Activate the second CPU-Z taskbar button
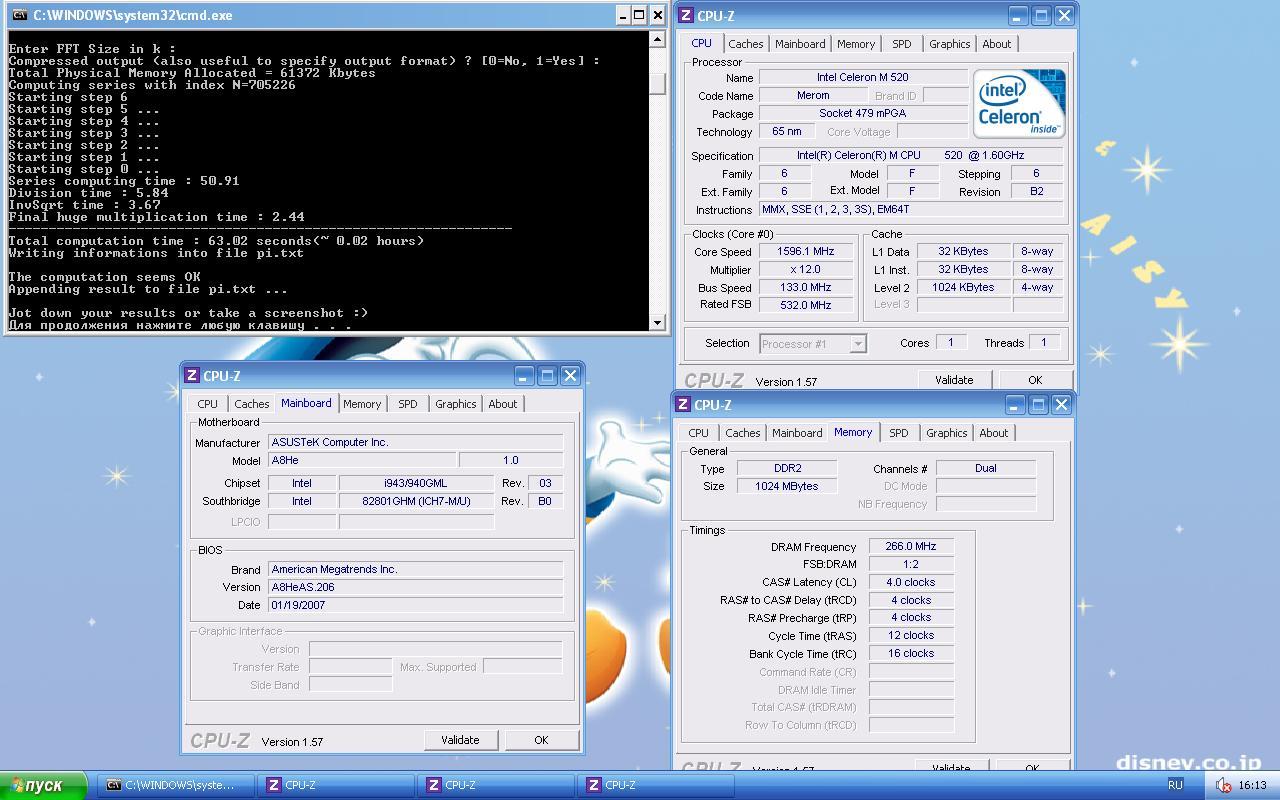The width and height of the screenshot is (1280, 800). point(495,785)
